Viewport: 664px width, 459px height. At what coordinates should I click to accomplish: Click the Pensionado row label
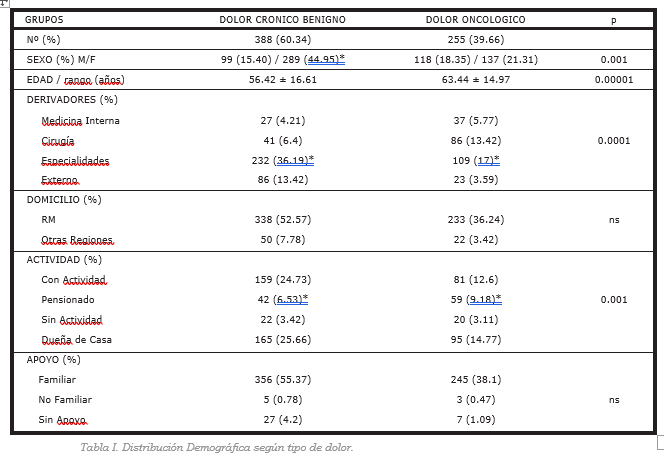click(x=68, y=300)
